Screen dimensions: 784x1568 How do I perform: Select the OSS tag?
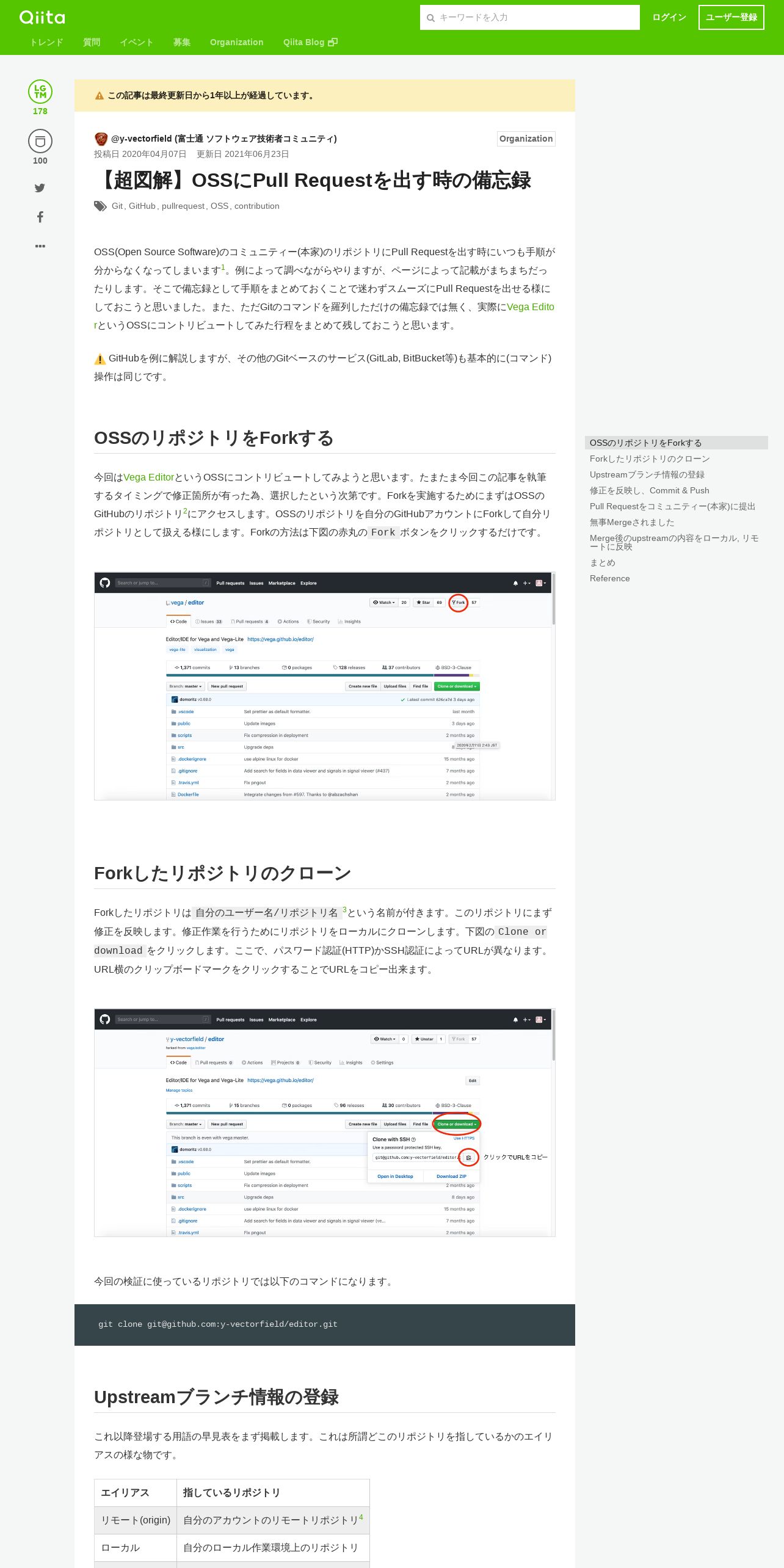219,206
